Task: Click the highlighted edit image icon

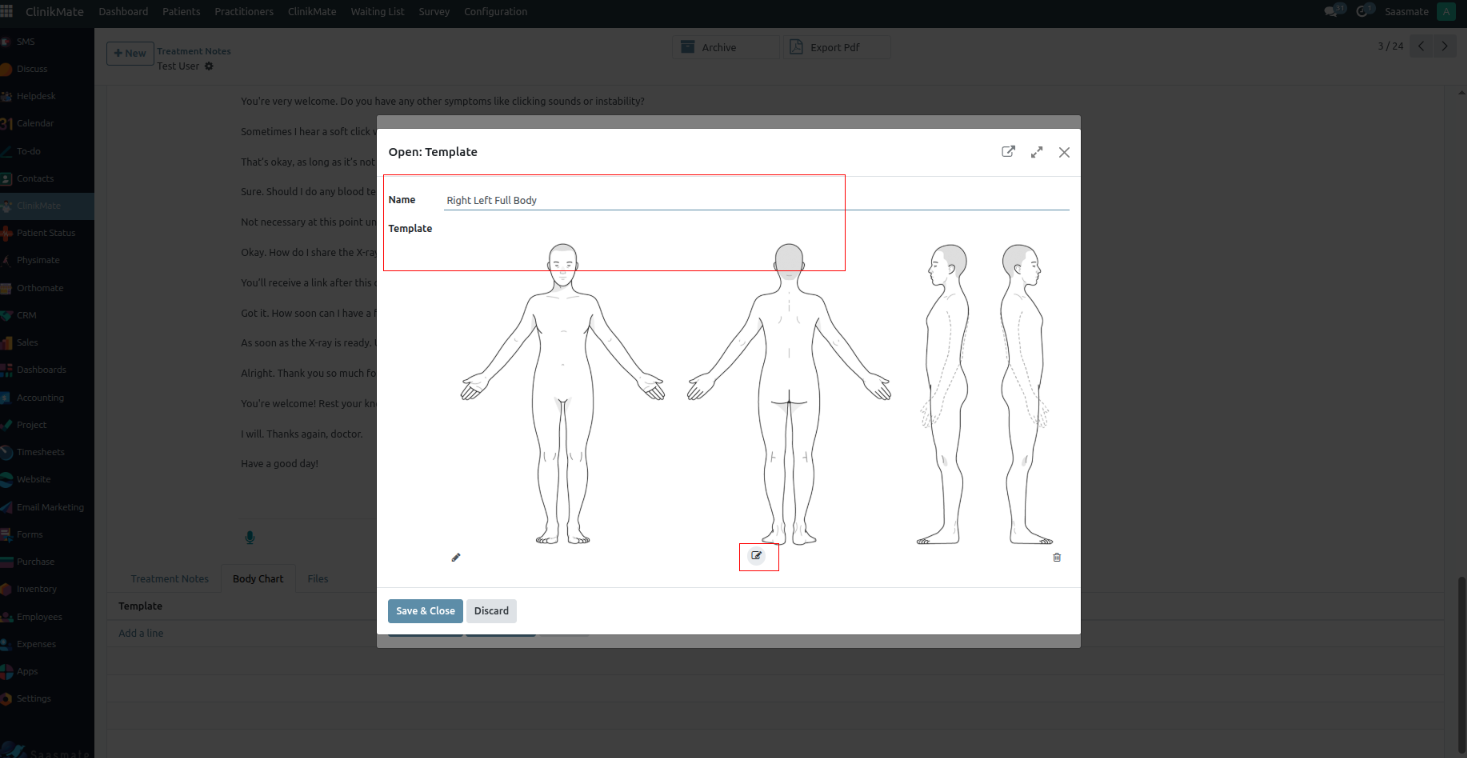Action: pyautogui.click(x=757, y=556)
